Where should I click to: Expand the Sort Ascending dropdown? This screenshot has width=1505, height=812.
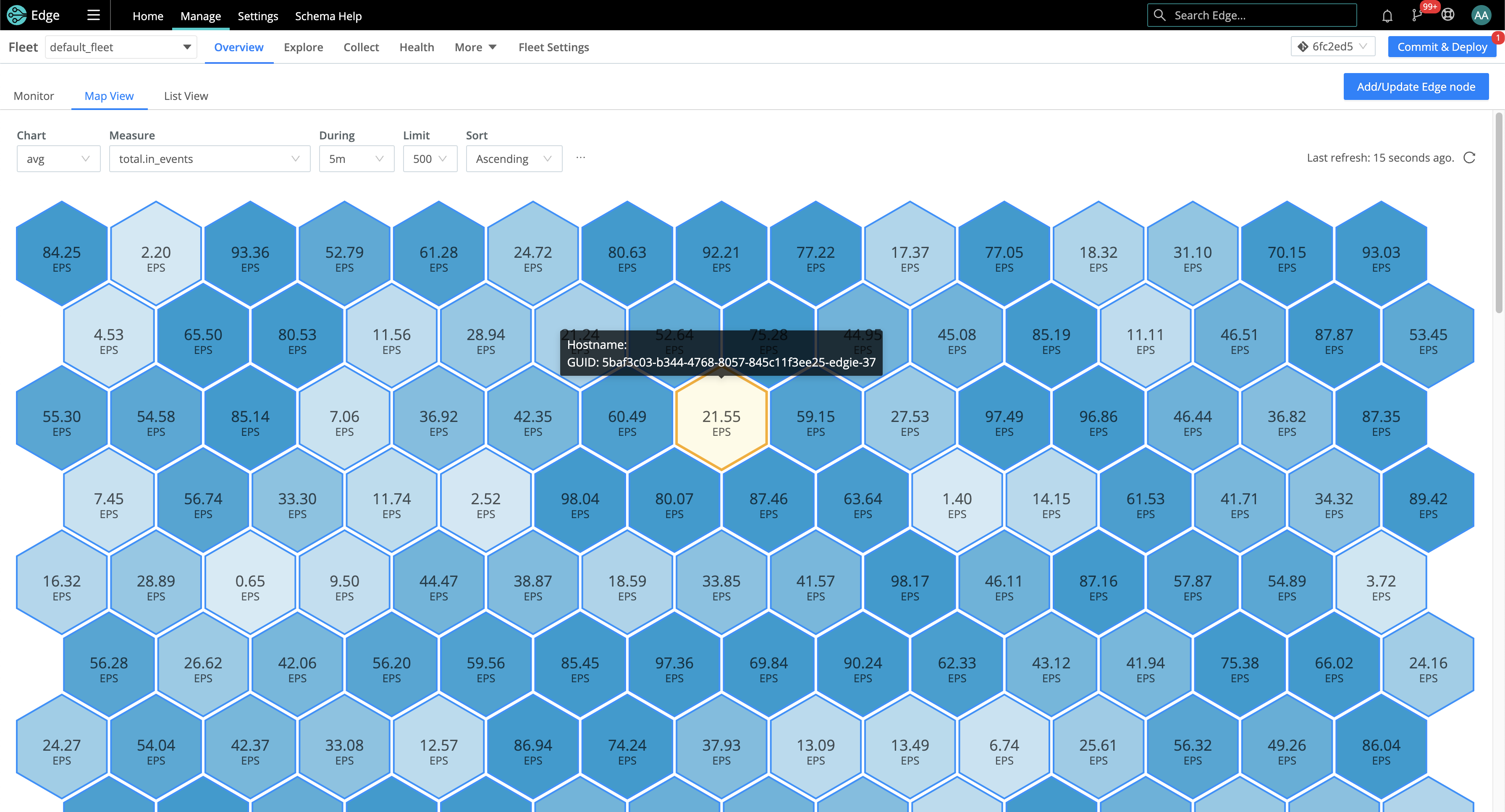coord(514,159)
